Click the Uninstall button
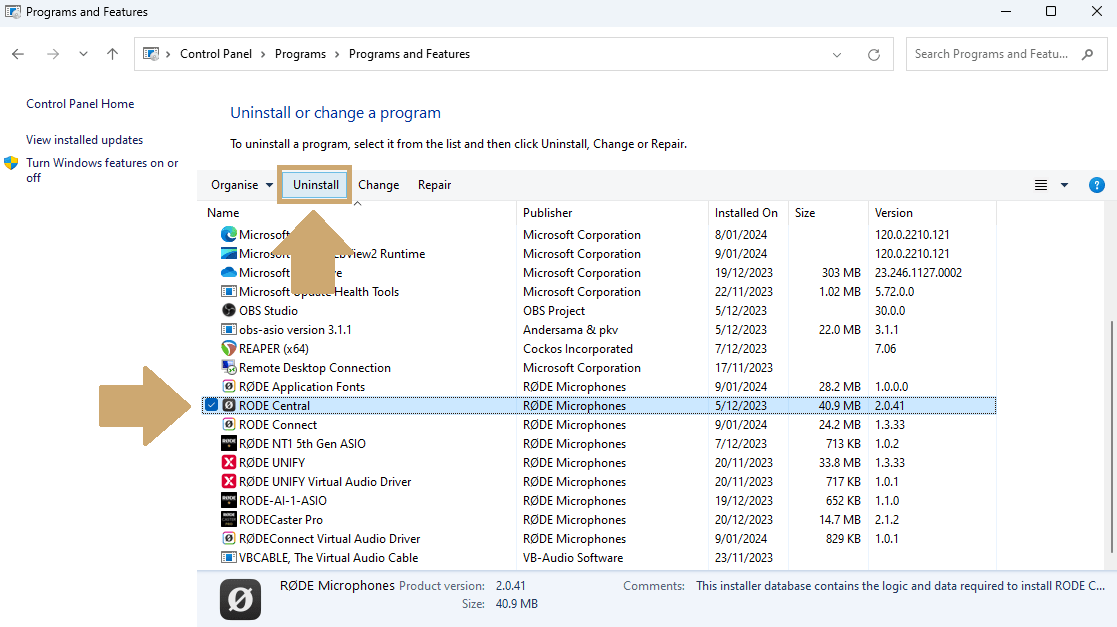1117x627 pixels. [314, 184]
